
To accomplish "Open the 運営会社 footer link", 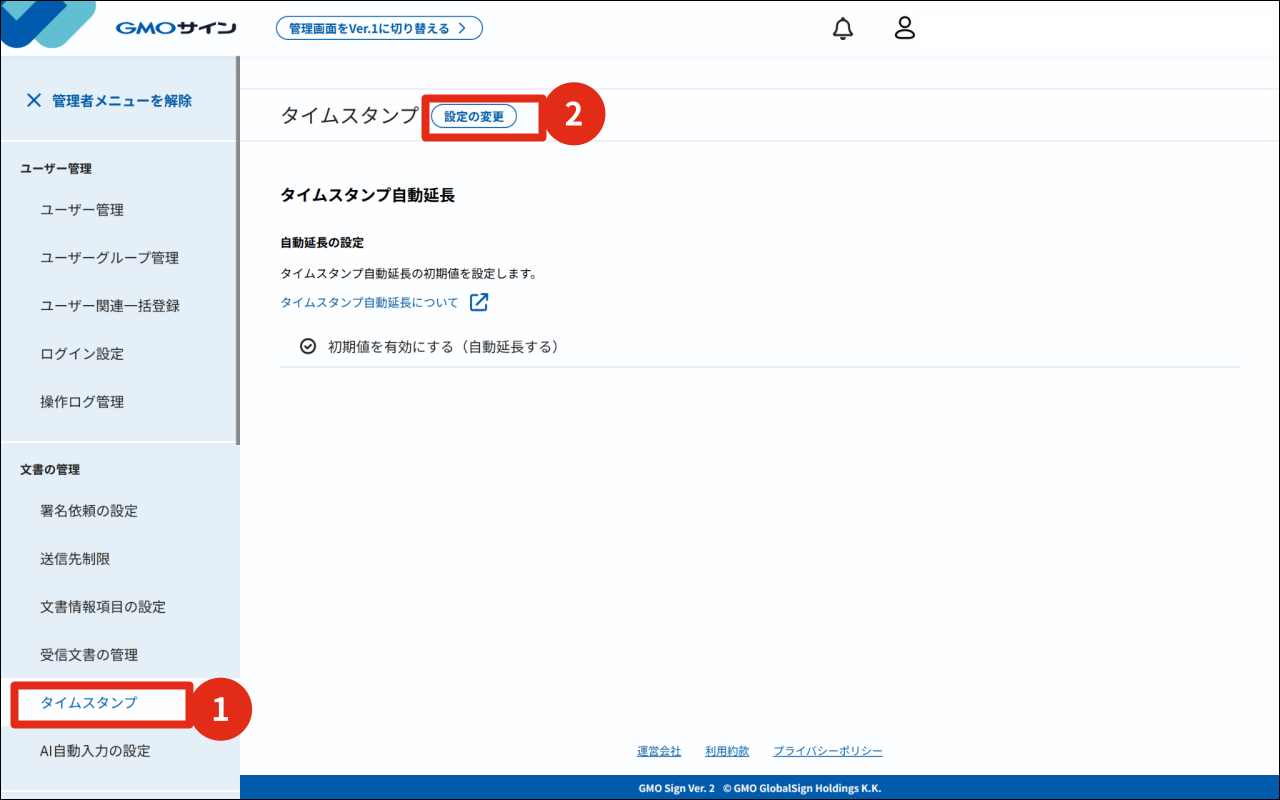I will tap(659, 751).
